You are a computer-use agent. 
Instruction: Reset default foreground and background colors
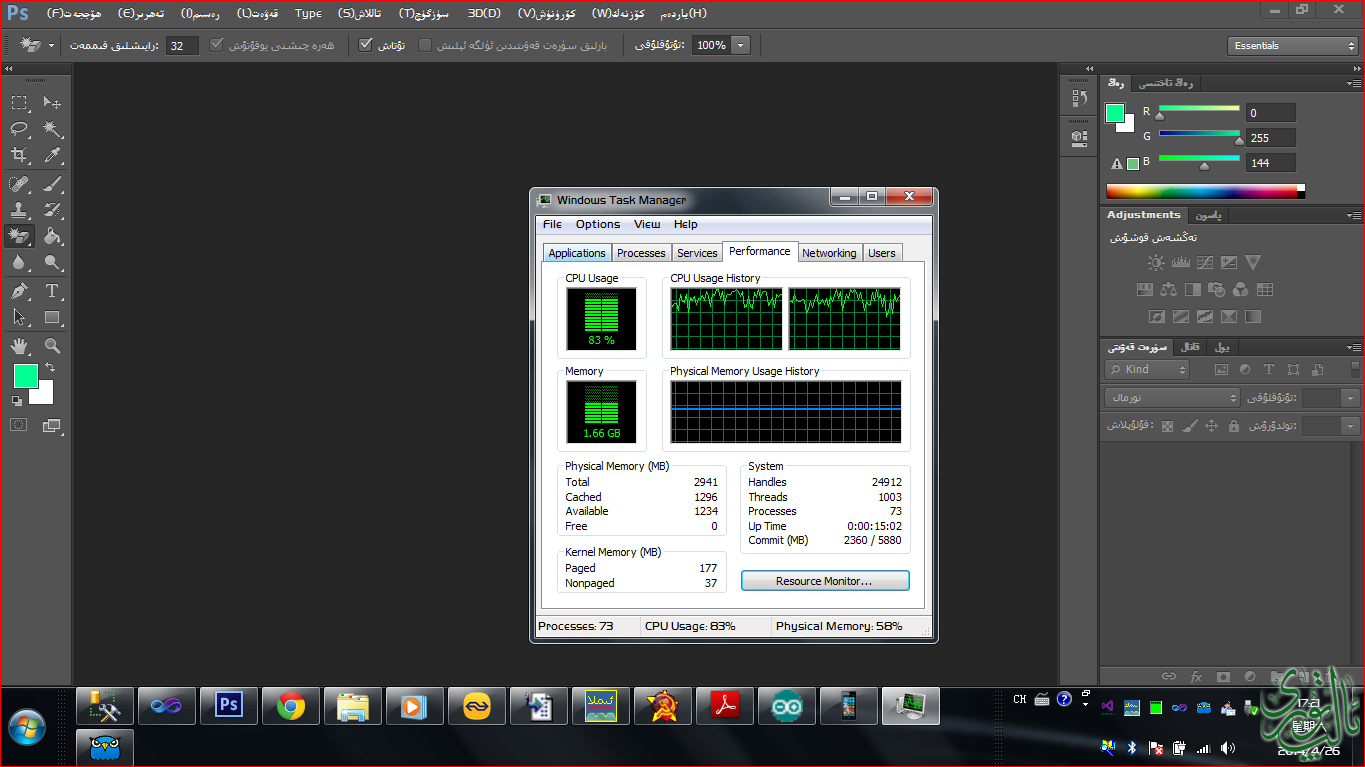17,401
